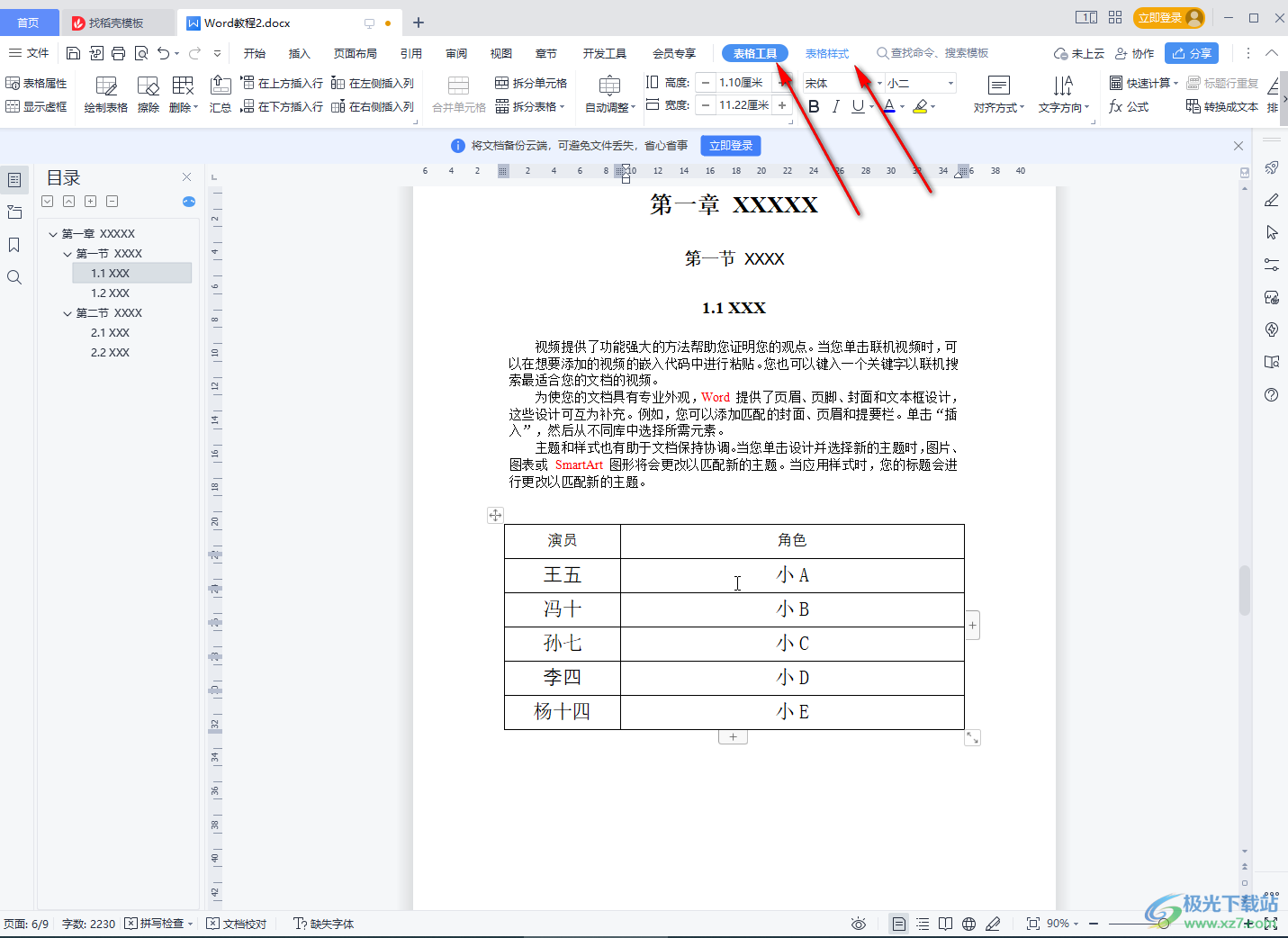Image resolution: width=1288 pixels, height=938 pixels.
Task: Click the 立即登录 button in notification bar
Action: (x=731, y=145)
